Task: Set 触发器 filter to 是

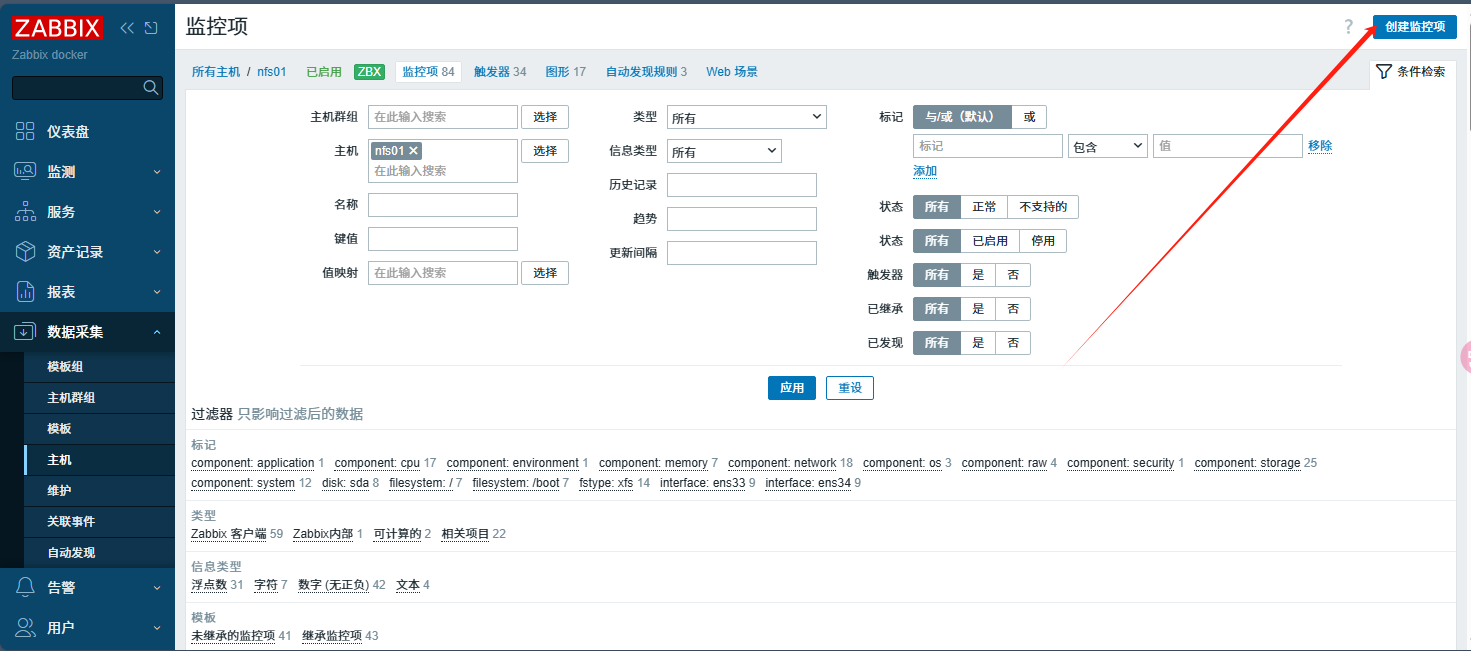Action: (x=978, y=275)
